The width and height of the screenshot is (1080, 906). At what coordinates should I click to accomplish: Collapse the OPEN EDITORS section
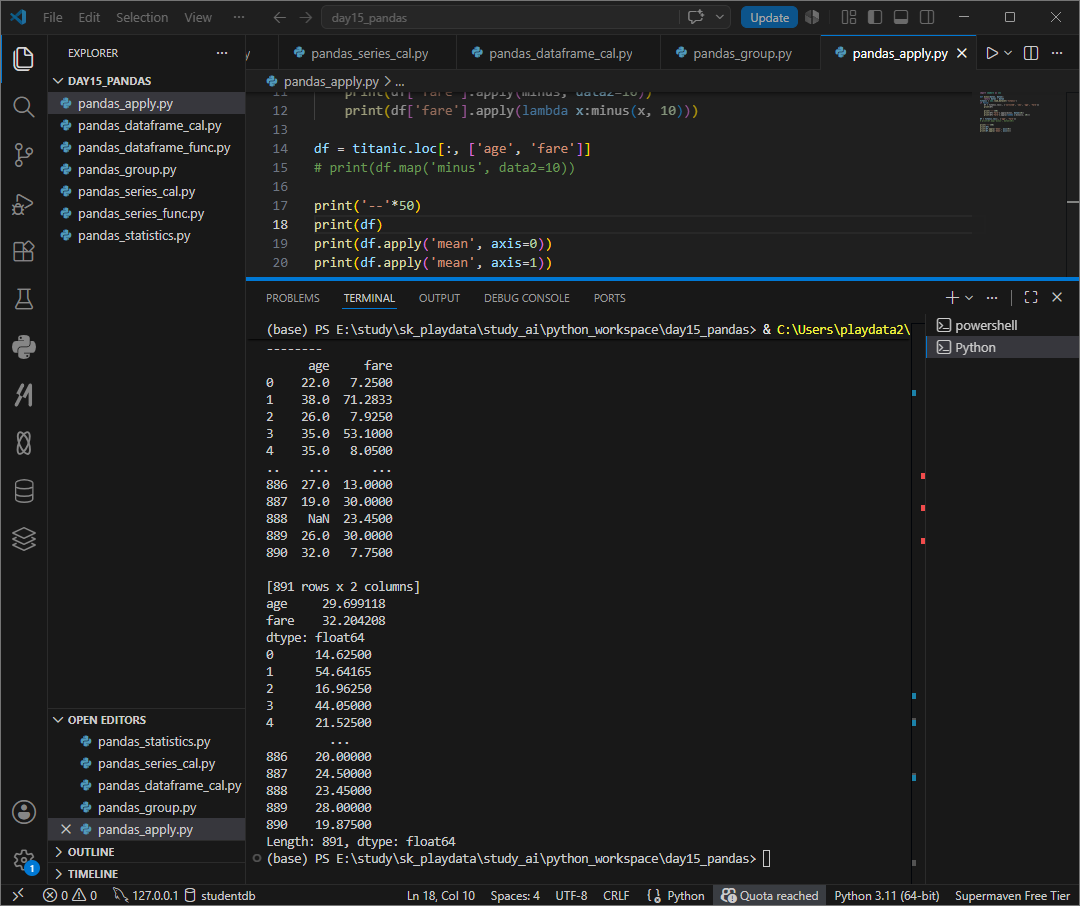(146, 719)
